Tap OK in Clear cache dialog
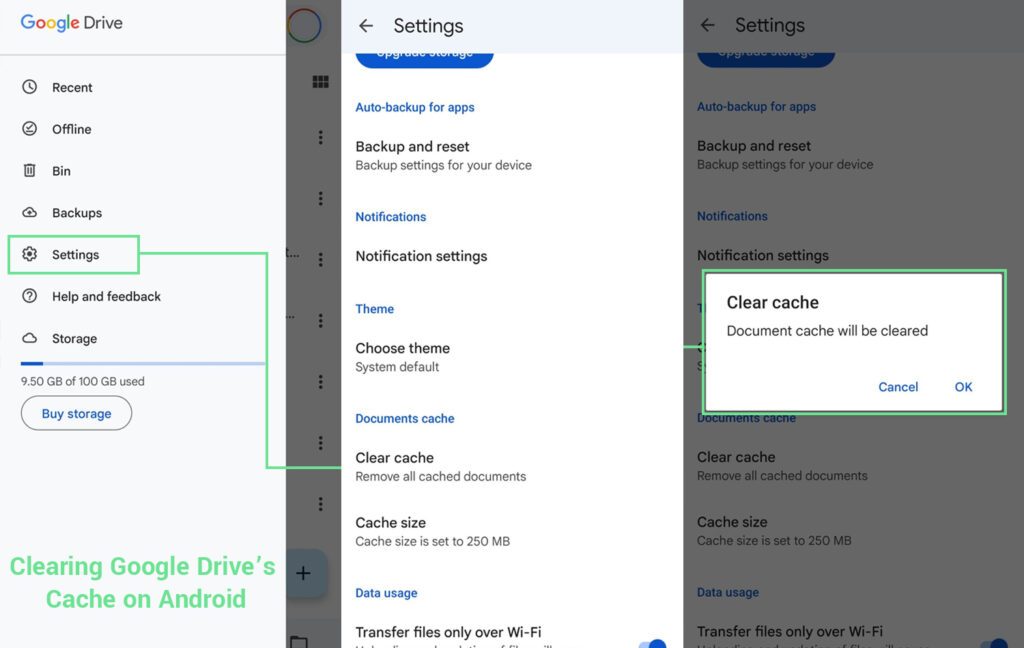Image resolution: width=1024 pixels, height=648 pixels. 963,387
